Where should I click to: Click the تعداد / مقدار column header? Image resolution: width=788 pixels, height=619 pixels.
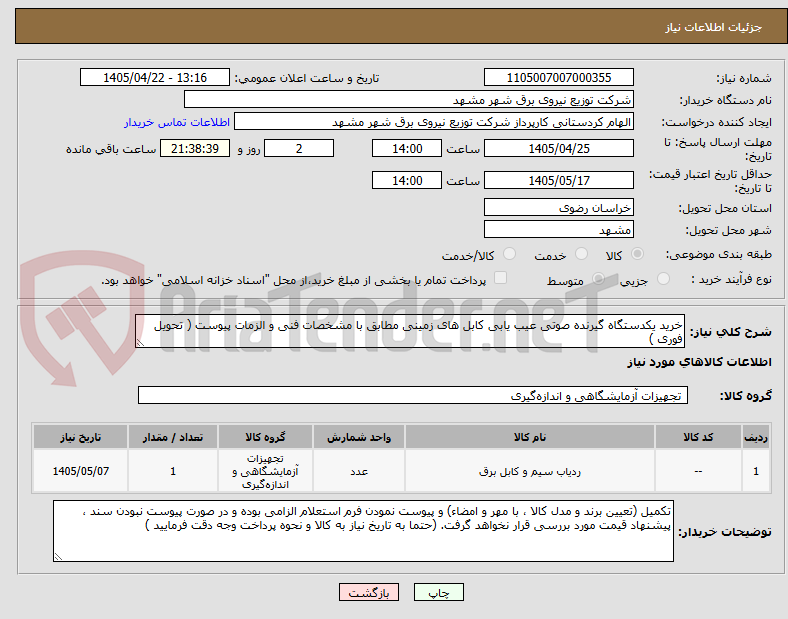pyautogui.click(x=173, y=437)
